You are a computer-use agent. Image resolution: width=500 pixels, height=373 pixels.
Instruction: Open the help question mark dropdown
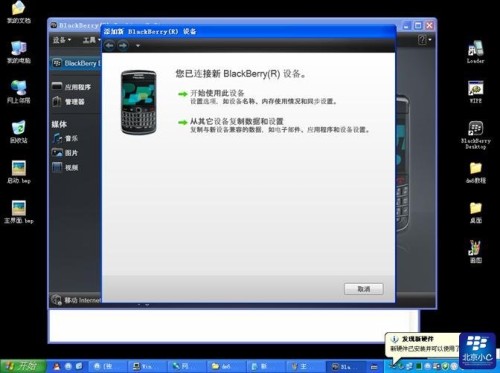click(x=424, y=40)
